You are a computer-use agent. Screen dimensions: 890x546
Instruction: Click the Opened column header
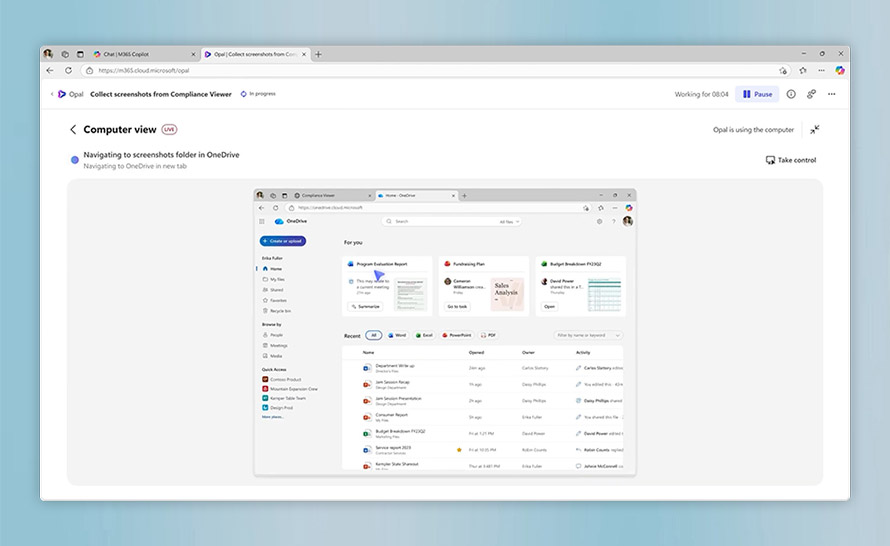click(476, 352)
